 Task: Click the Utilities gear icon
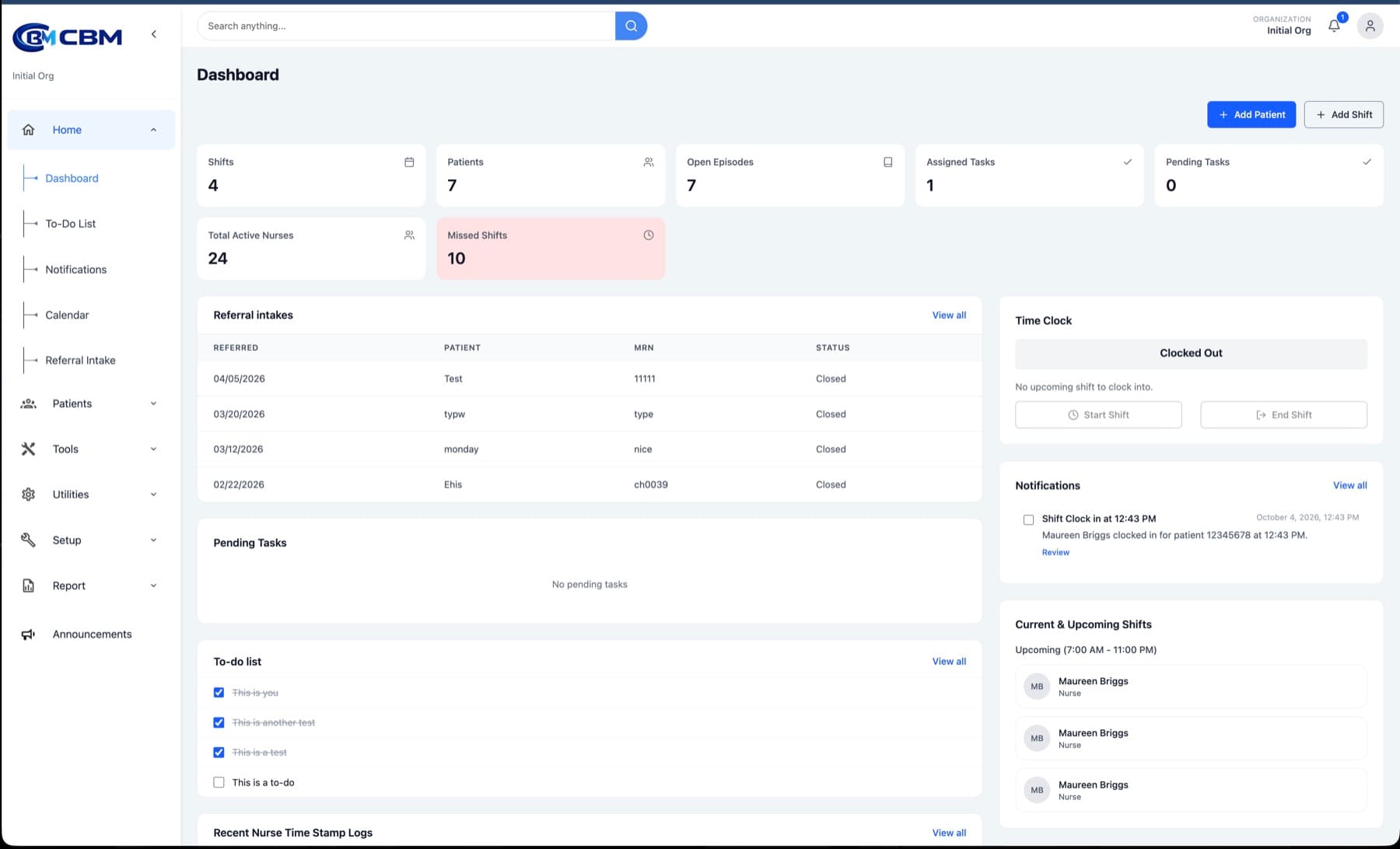pos(29,494)
